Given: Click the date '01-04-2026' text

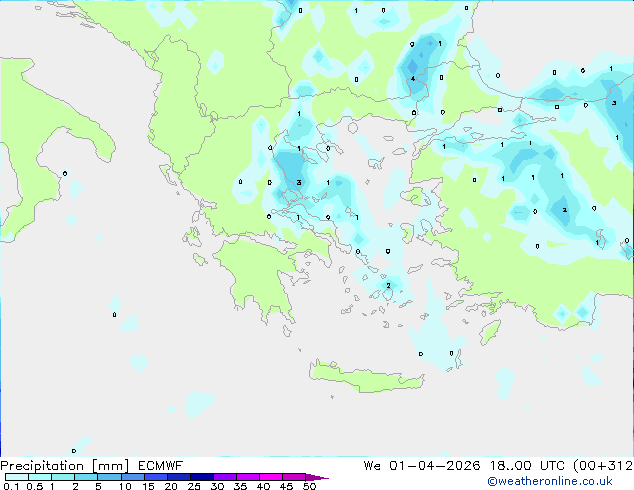Looking at the screenshot, I should [435, 466].
